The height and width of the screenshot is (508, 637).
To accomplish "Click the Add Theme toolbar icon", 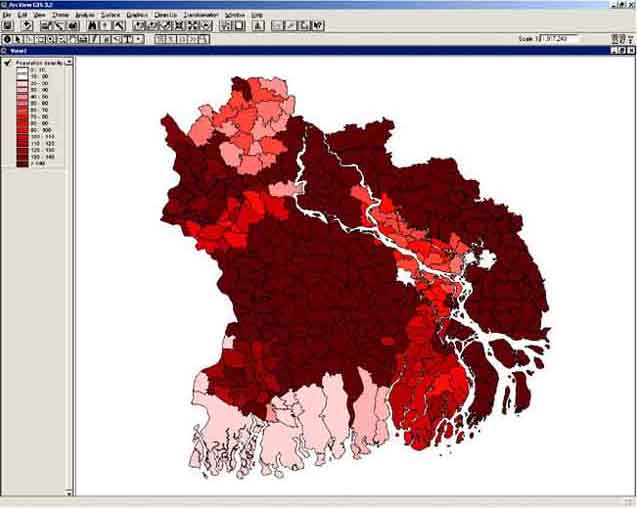I will [x=28, y=26].
